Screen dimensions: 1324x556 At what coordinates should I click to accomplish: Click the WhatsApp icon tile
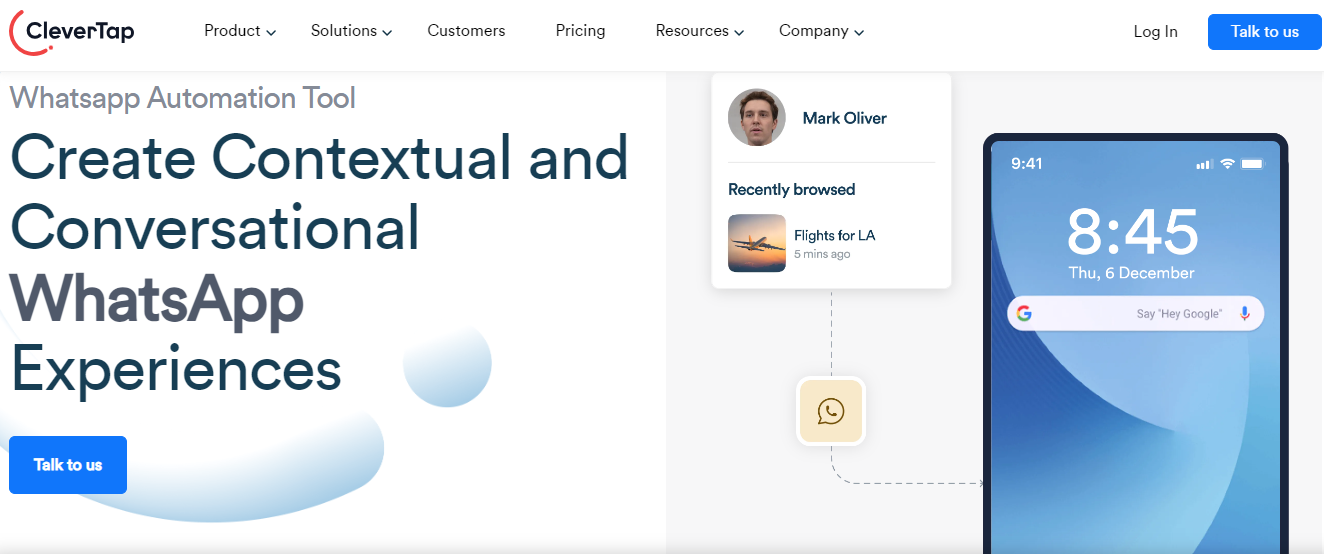[x=831, y=411]
